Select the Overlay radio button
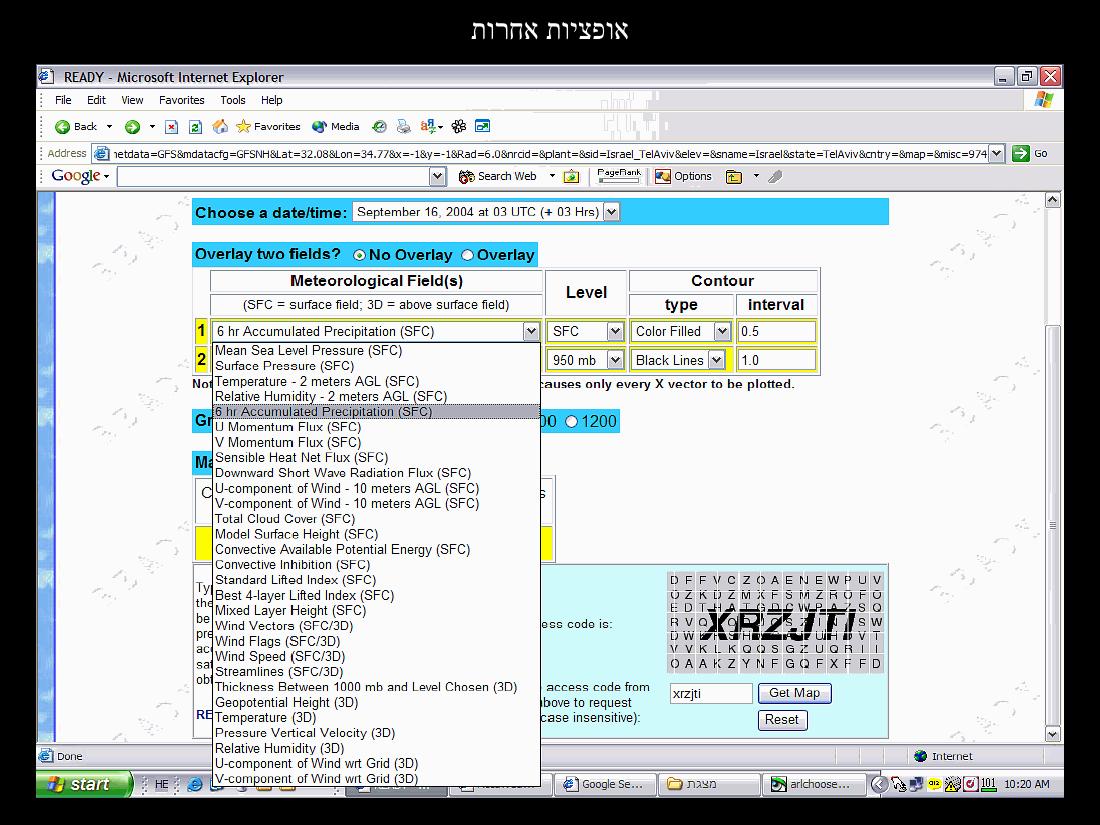 (467, 255)
